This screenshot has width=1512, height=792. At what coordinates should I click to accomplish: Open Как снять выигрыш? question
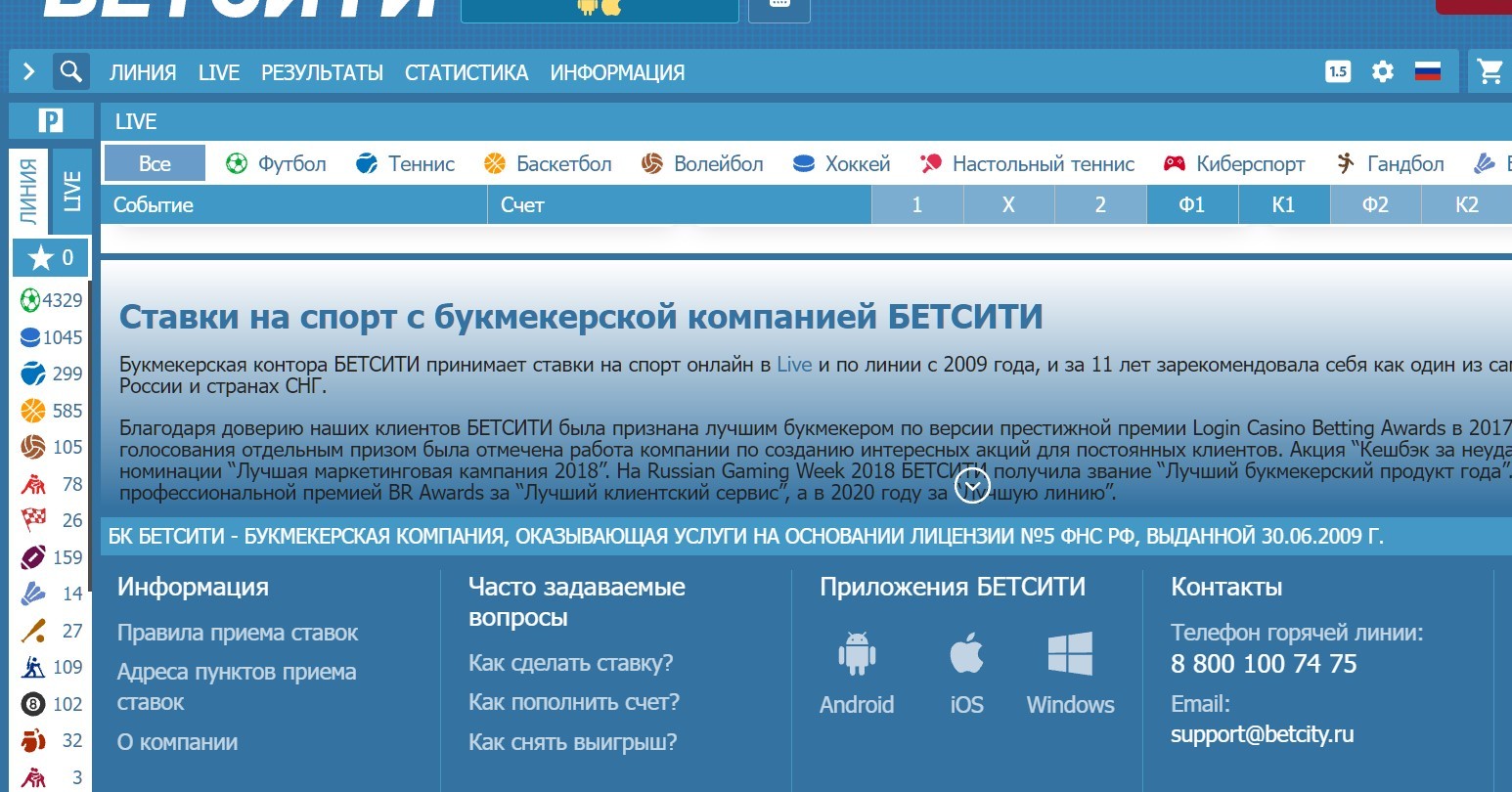click(573, 742)
